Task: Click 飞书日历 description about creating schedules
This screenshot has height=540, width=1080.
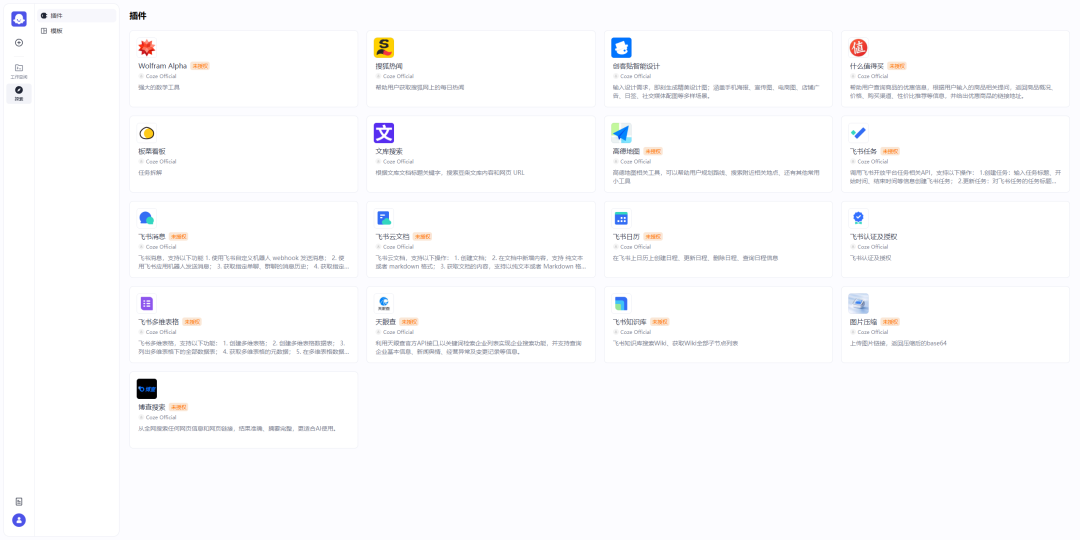Action: [696, 258]
